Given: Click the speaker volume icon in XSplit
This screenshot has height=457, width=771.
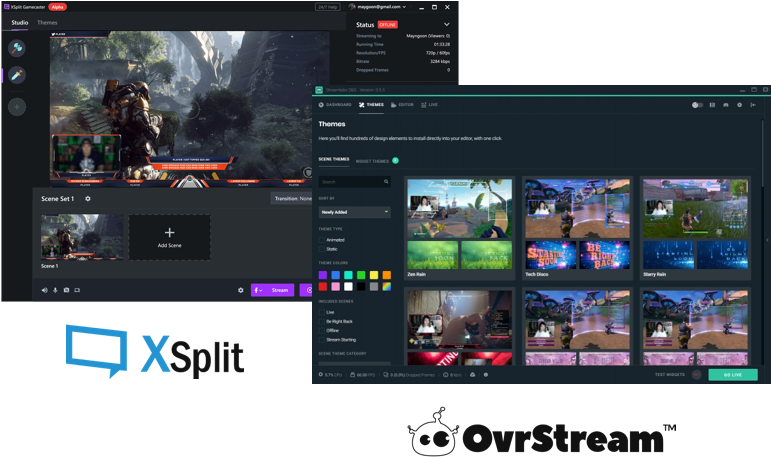Looking at the screenshot, I should [x=44, y=290].
